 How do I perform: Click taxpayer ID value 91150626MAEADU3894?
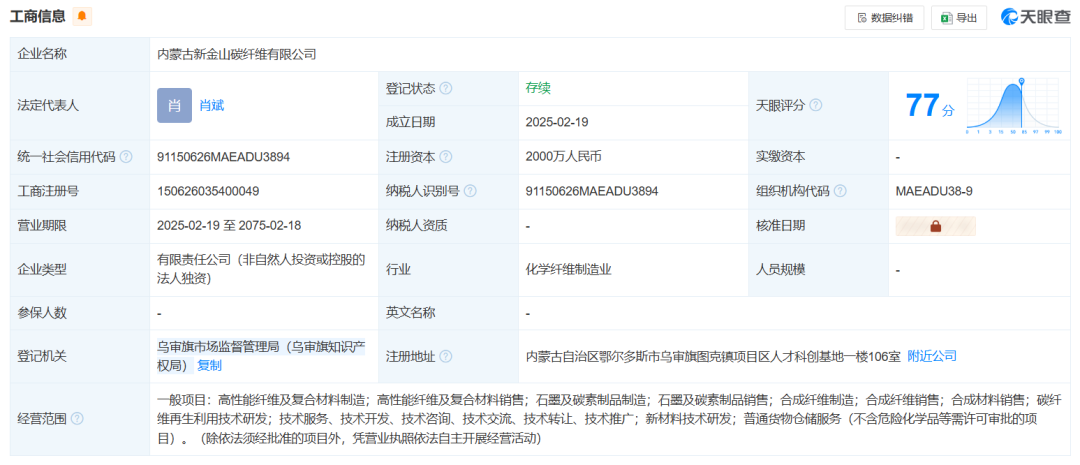pyautogui.click(x=592, y=191)
